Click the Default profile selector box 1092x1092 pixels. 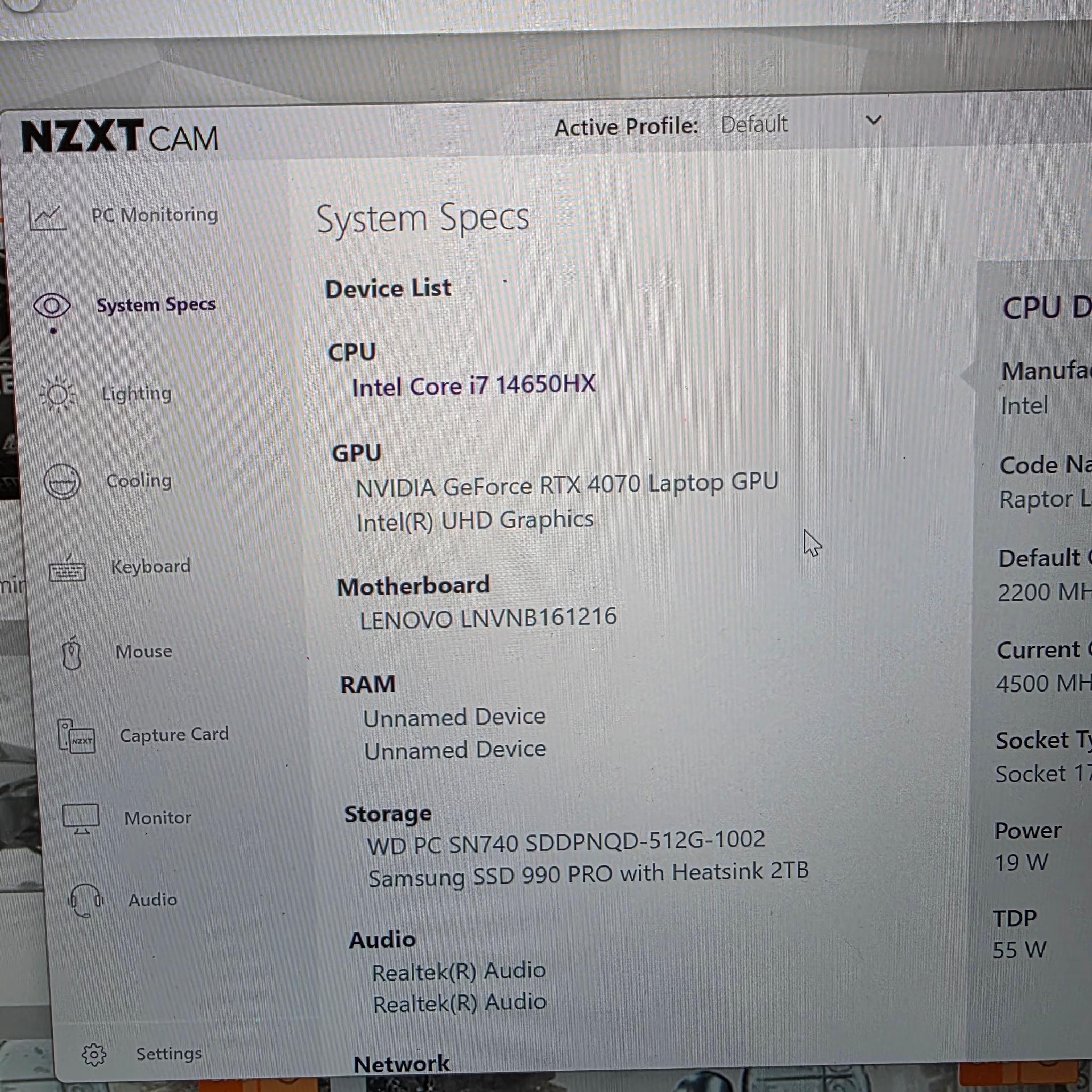pos(754,124)
